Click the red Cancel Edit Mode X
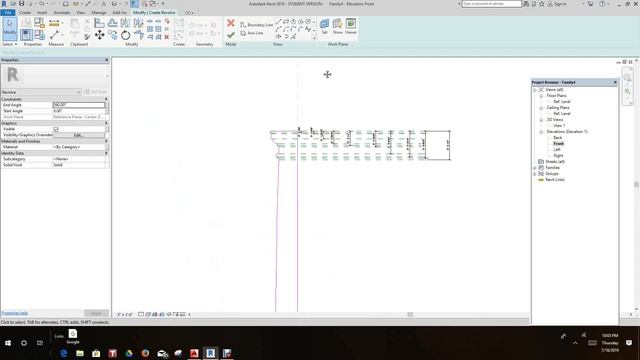Image resolution: width=640 pixels, height=360 pixels. pos(231,23)
